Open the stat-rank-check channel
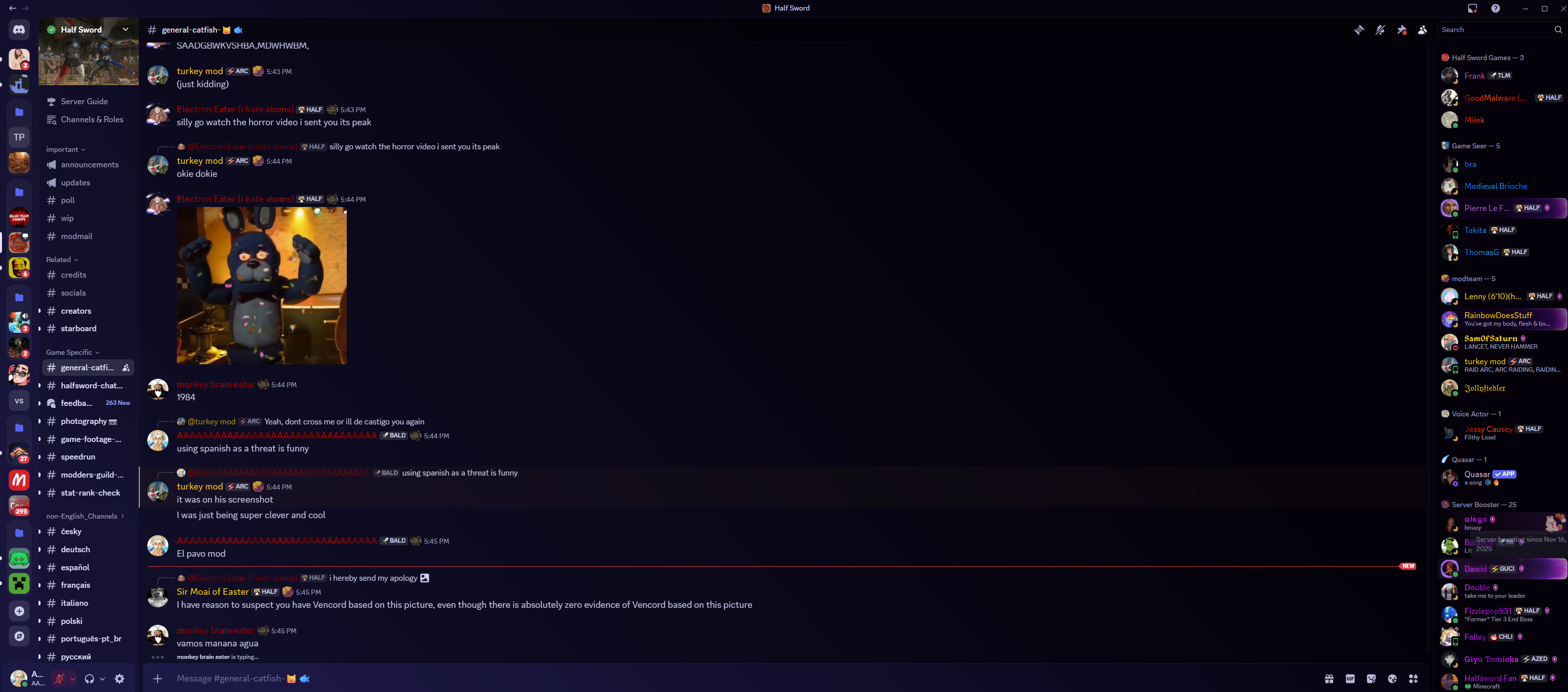 pos(89,493)
